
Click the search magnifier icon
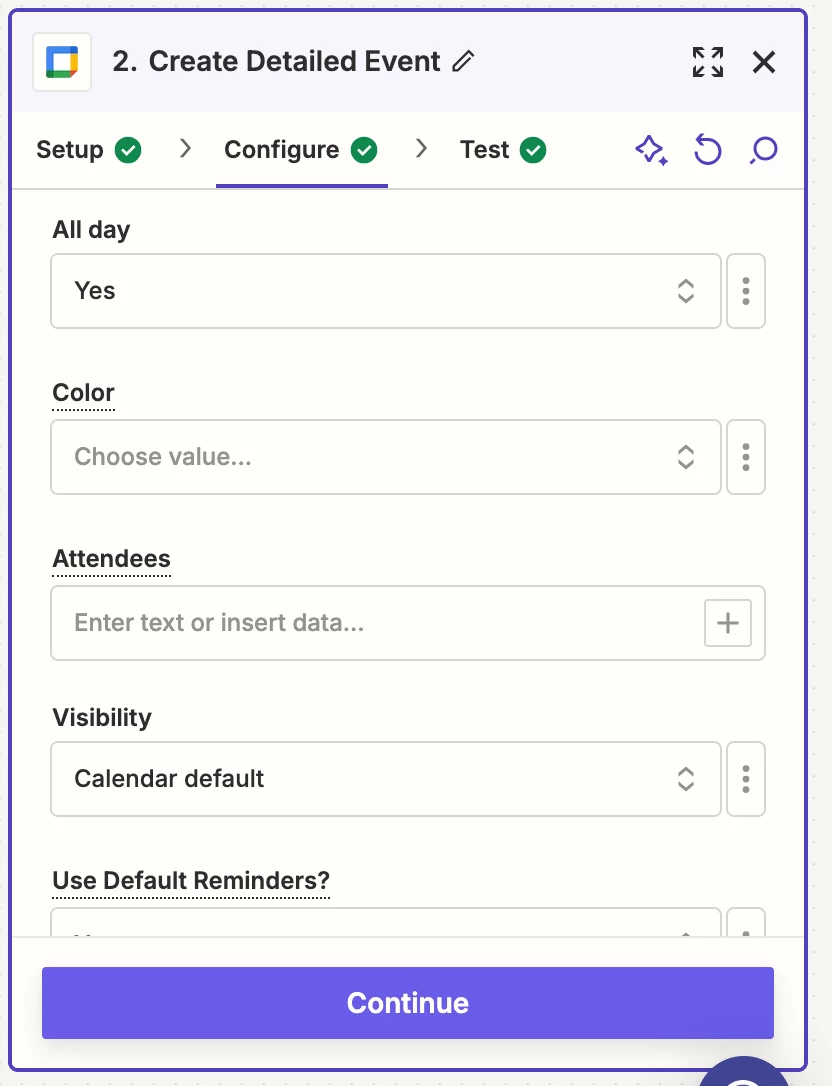coord(763,151)
